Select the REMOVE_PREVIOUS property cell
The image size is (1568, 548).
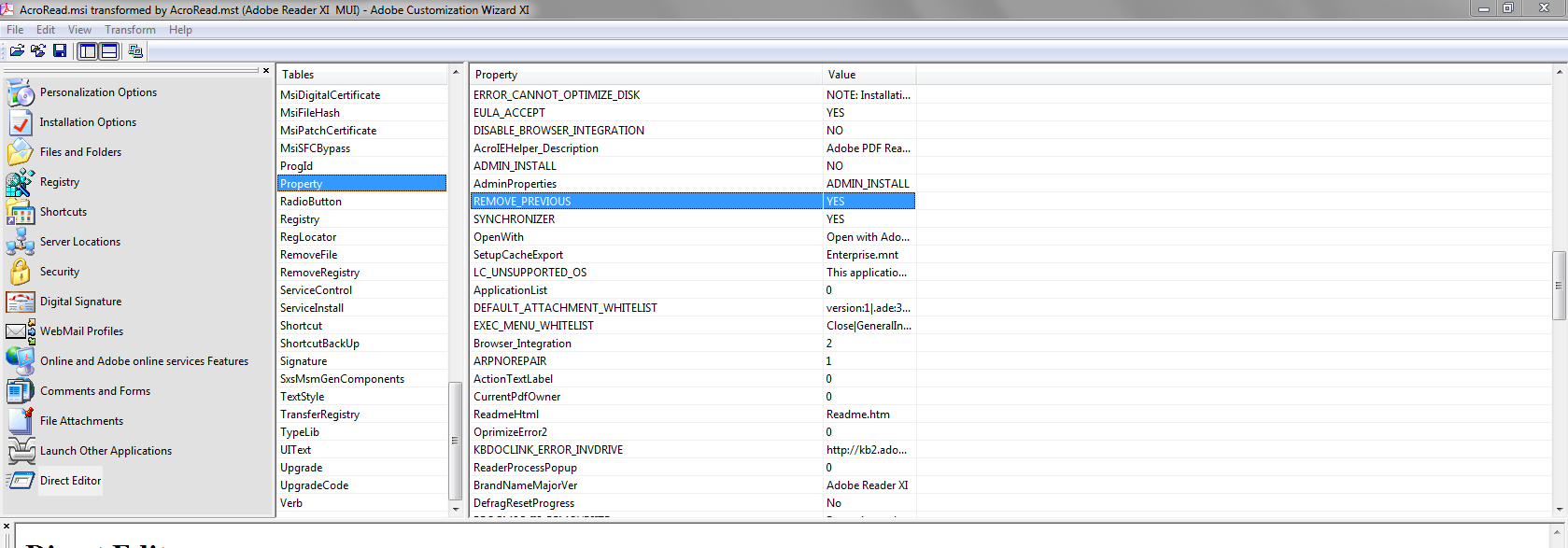coord(646,202)
